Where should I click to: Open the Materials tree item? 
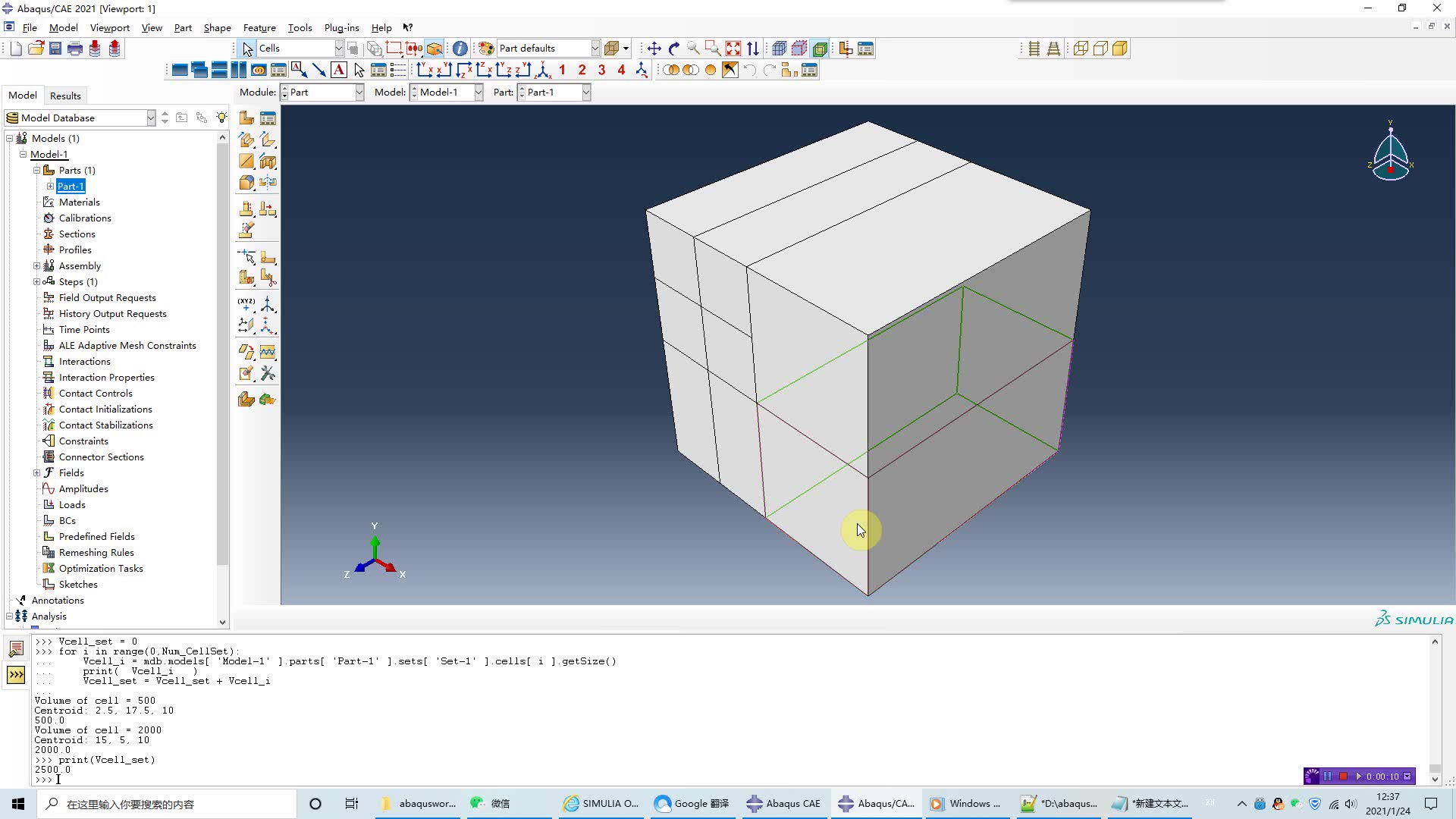pyautogui.click(x=79, y=202)
